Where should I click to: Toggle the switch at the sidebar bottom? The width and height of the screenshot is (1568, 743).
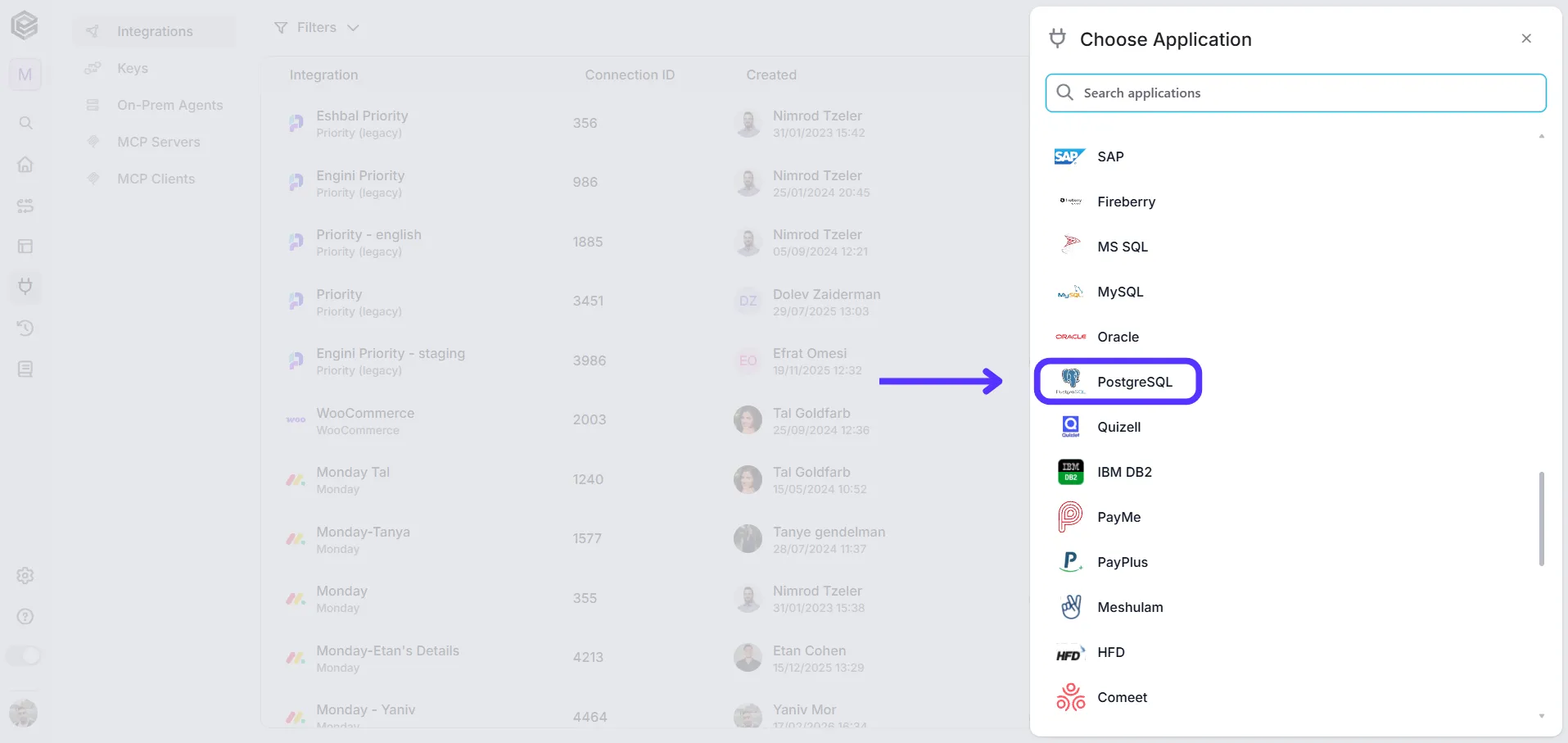pos(24,655)
